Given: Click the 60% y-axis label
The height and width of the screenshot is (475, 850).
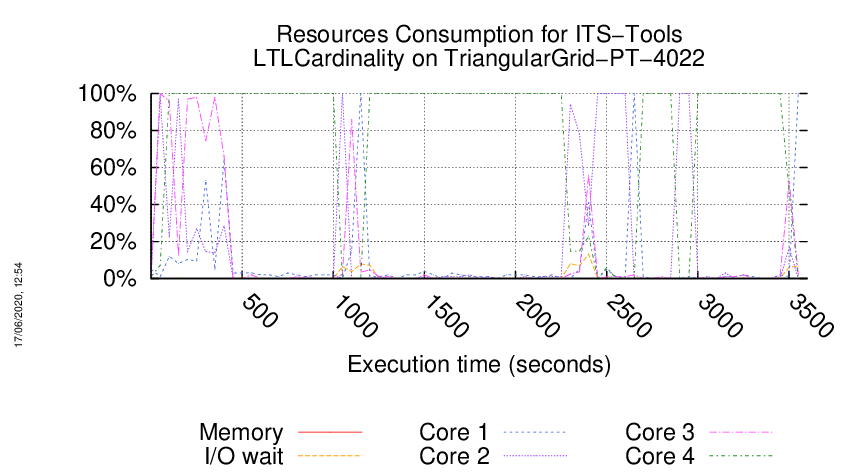Looking at the screenshot, I should pos(113,168).
